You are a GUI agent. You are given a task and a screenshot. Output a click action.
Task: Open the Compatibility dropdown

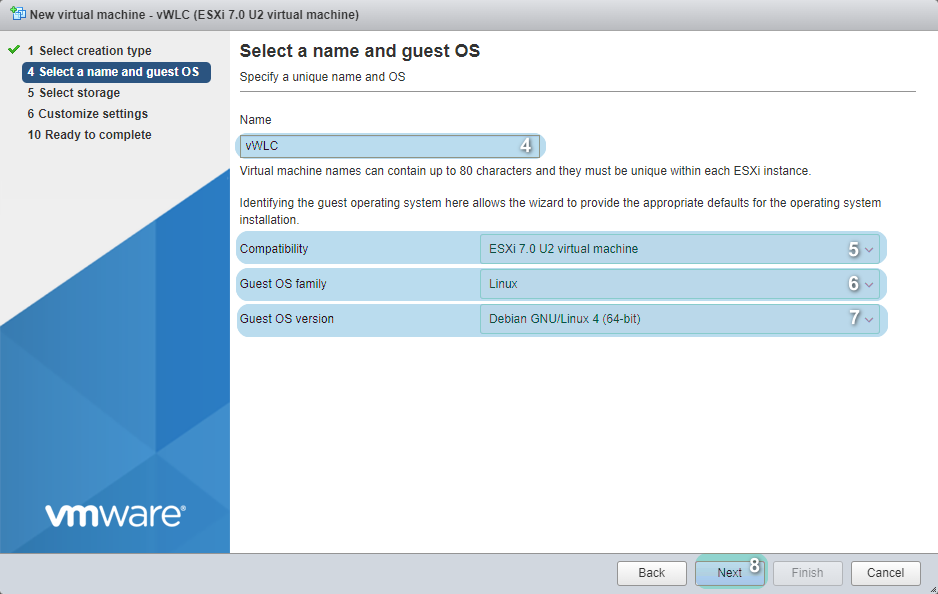(x=680, y=249)
